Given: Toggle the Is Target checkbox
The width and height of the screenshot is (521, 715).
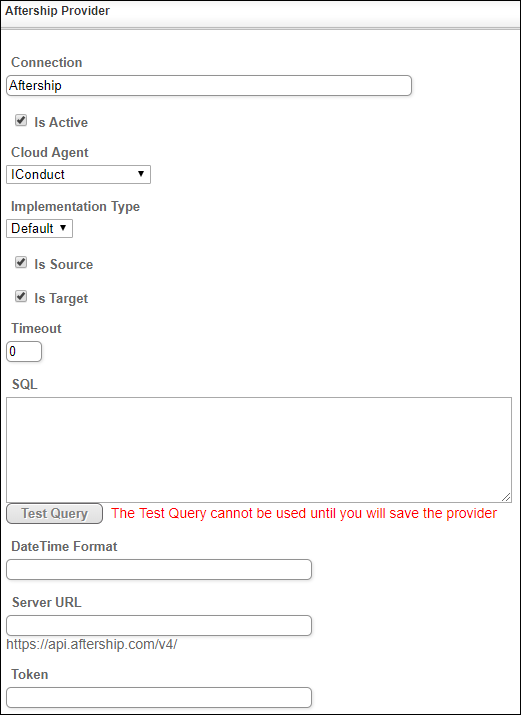Looking at the screenshot, I should 21,296.
